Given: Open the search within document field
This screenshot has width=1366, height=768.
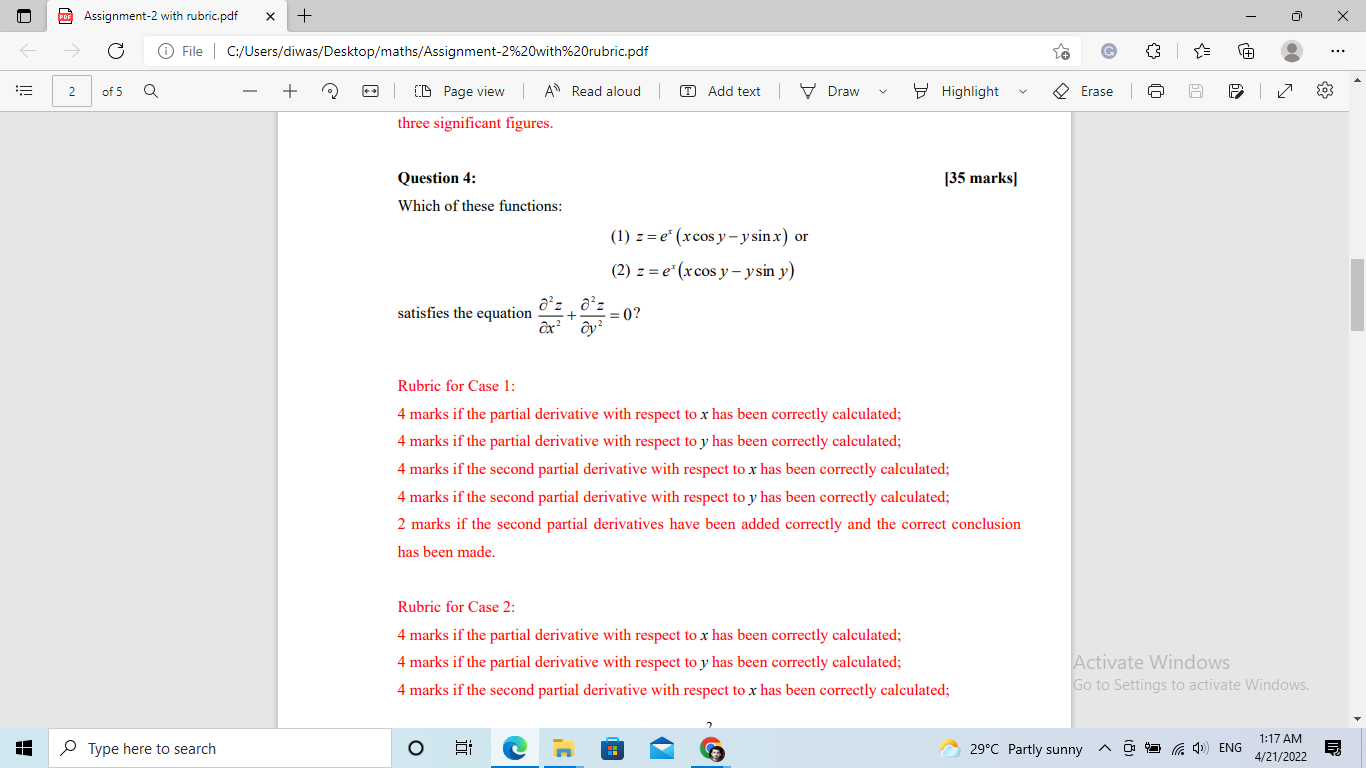Looking at the screenshot, I should 150,90.
